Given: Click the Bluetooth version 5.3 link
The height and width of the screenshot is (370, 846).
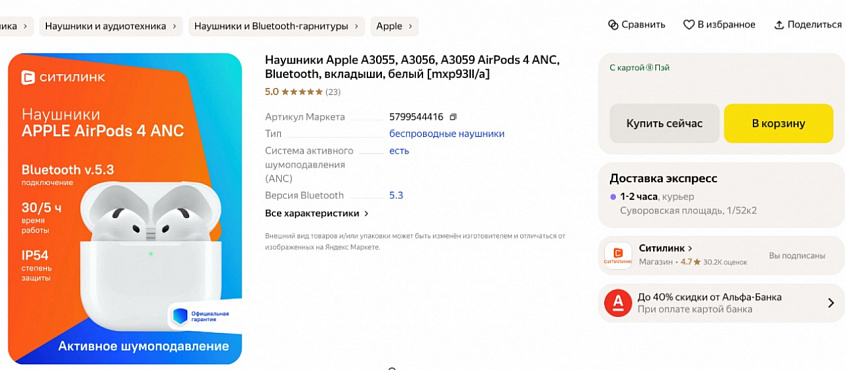Looking at the screenshot, I should [x=396, y=196].
